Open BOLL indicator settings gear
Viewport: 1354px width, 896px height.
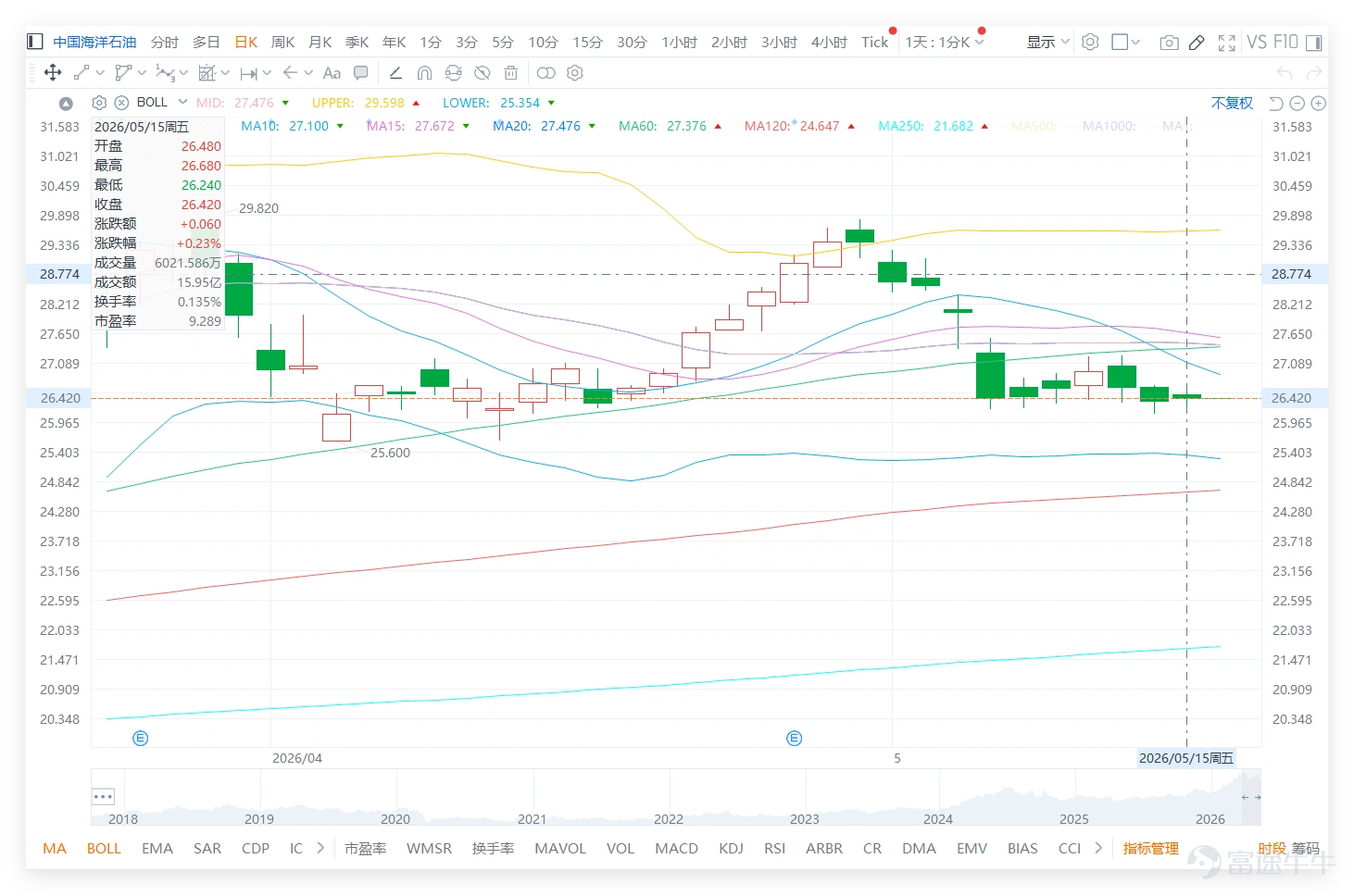(x=99, y=103)
